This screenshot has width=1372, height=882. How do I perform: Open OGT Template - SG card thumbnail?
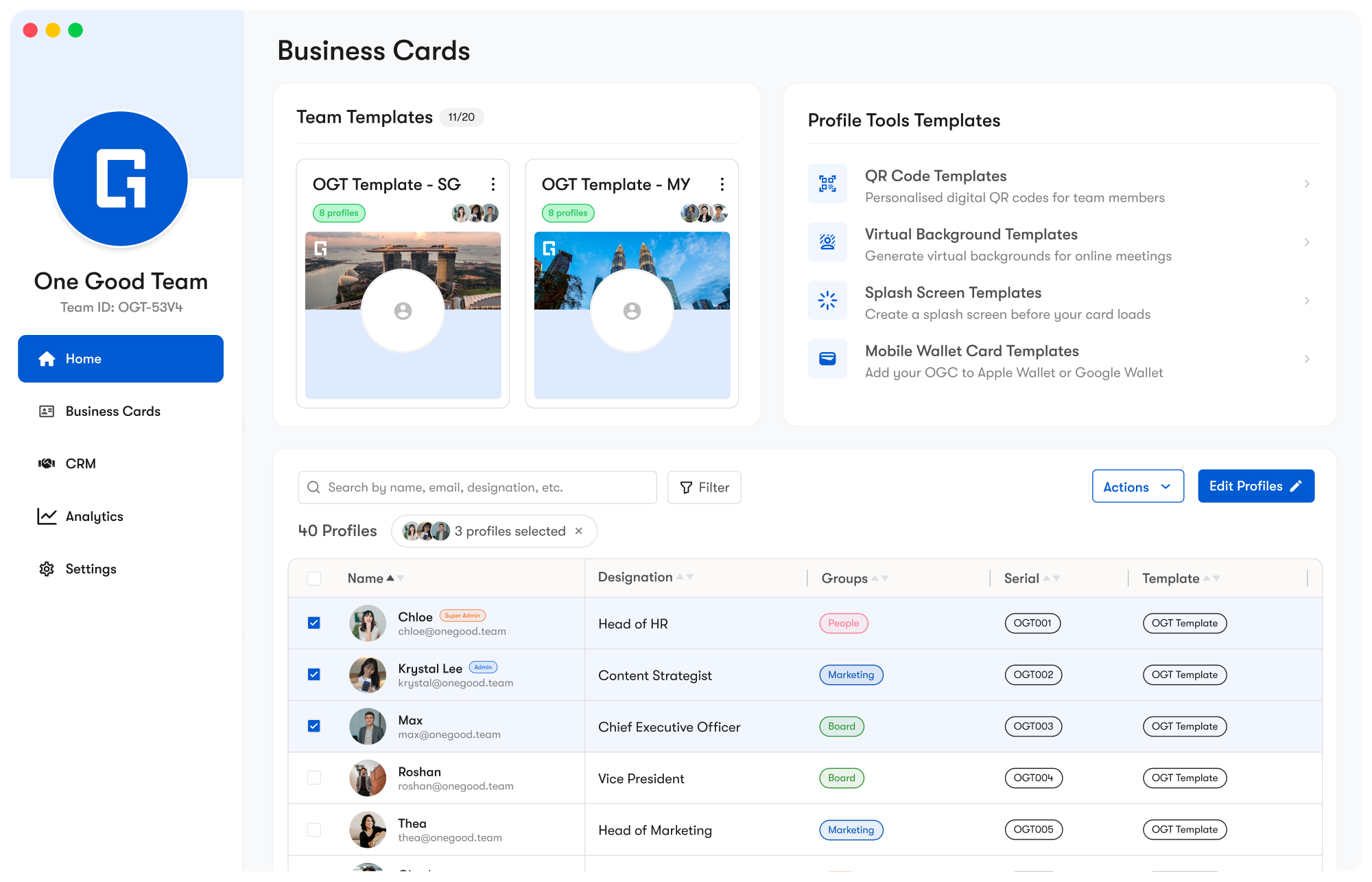tap(403, 315)
